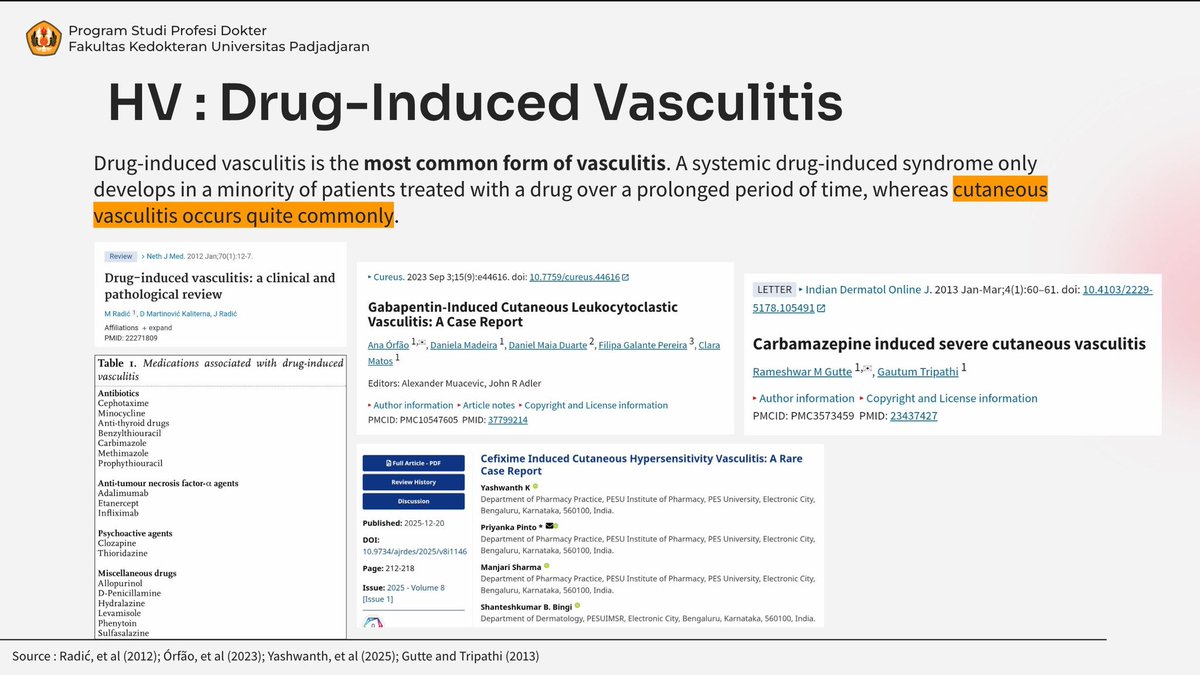Click 'Allopurinol' in the table
Screen dimensions: 1200x675
click(121, 584)
